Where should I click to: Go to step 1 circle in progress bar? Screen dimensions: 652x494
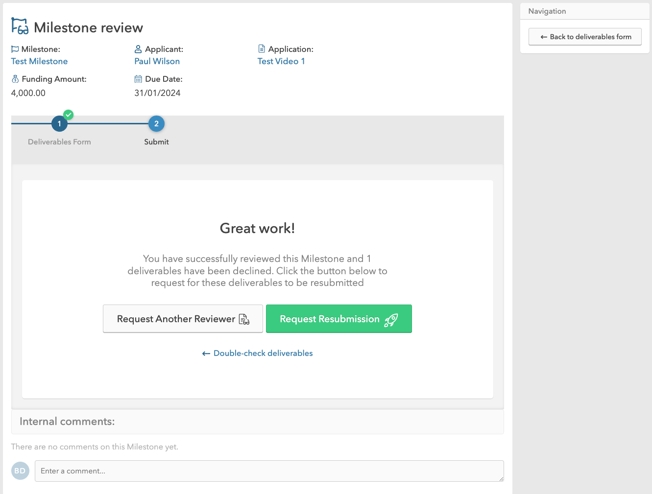(59, 124)
